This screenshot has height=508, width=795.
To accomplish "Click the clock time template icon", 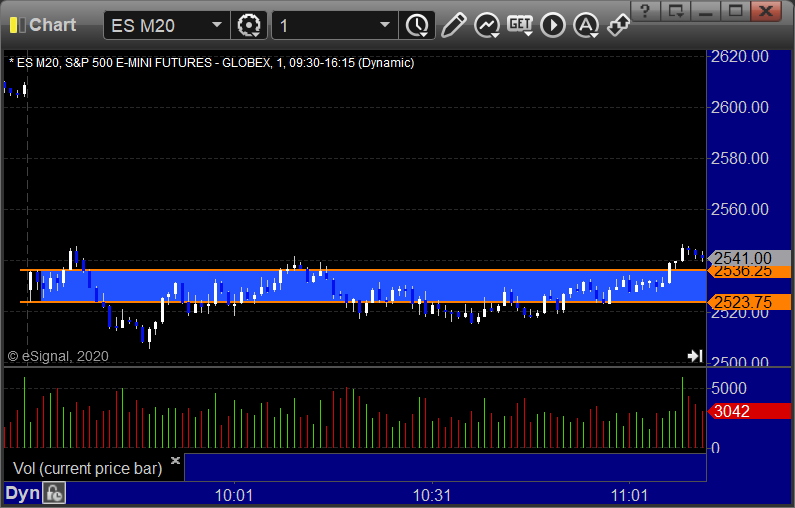I will coord(416,25).
